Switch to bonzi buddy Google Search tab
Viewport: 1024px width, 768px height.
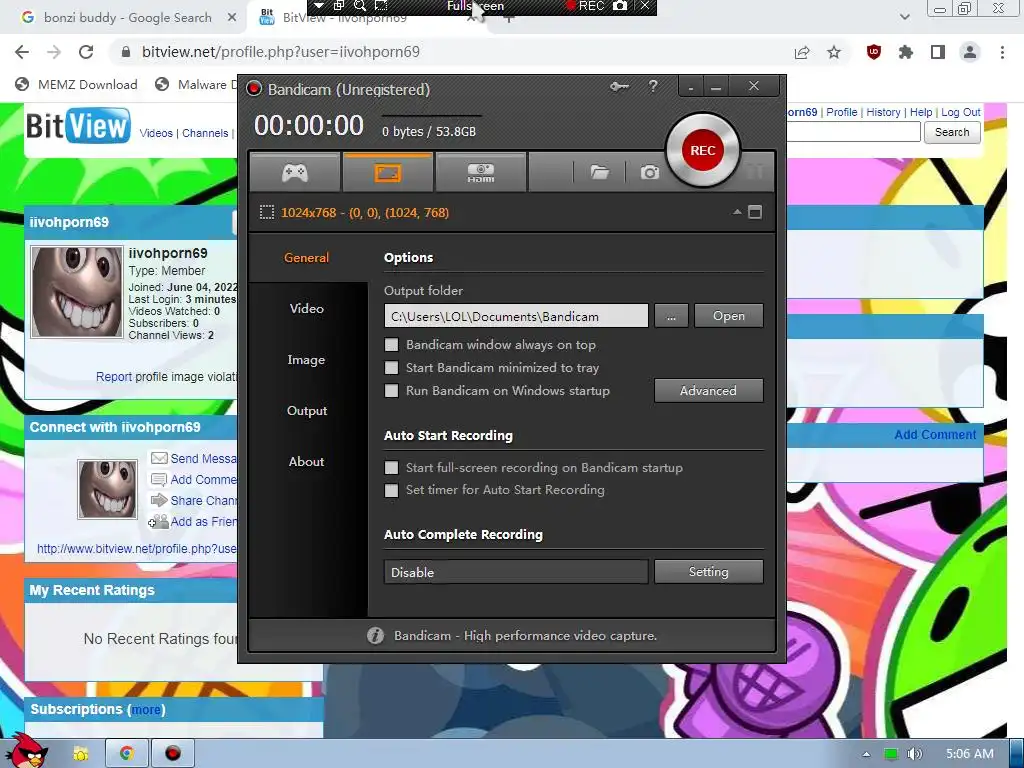point(127,18)
